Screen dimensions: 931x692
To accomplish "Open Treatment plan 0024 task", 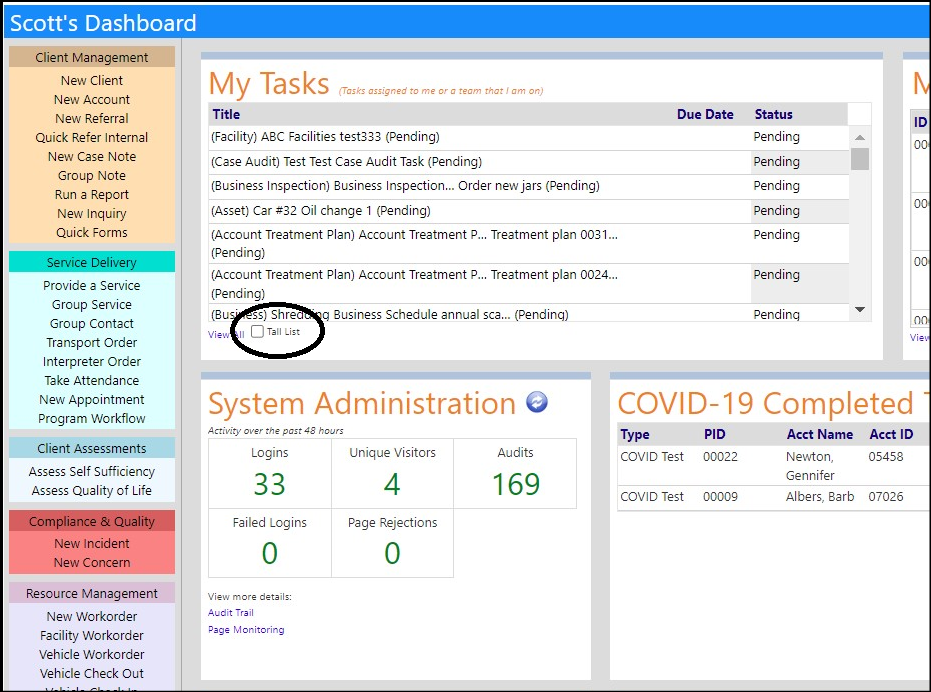I will point(414,283).
